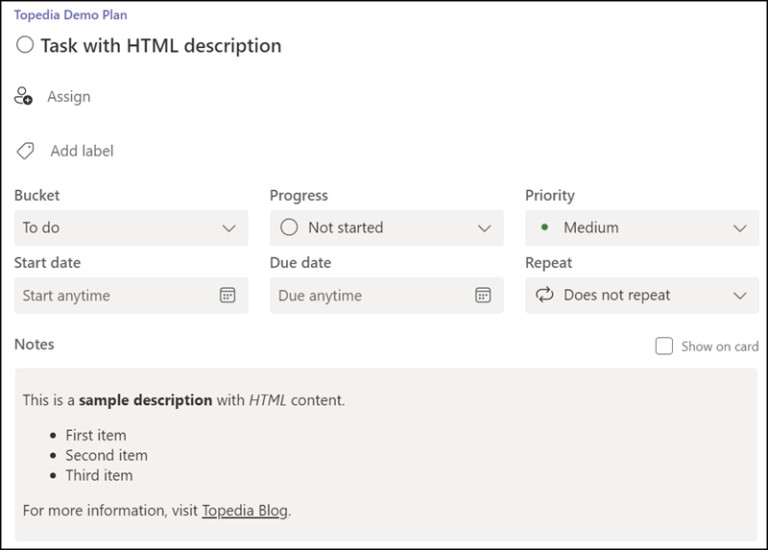Image resolution: width=768 pixels, height=550 pixels.
Task: Open the Topedia Demo Plan link
Action: coord(71,15)
